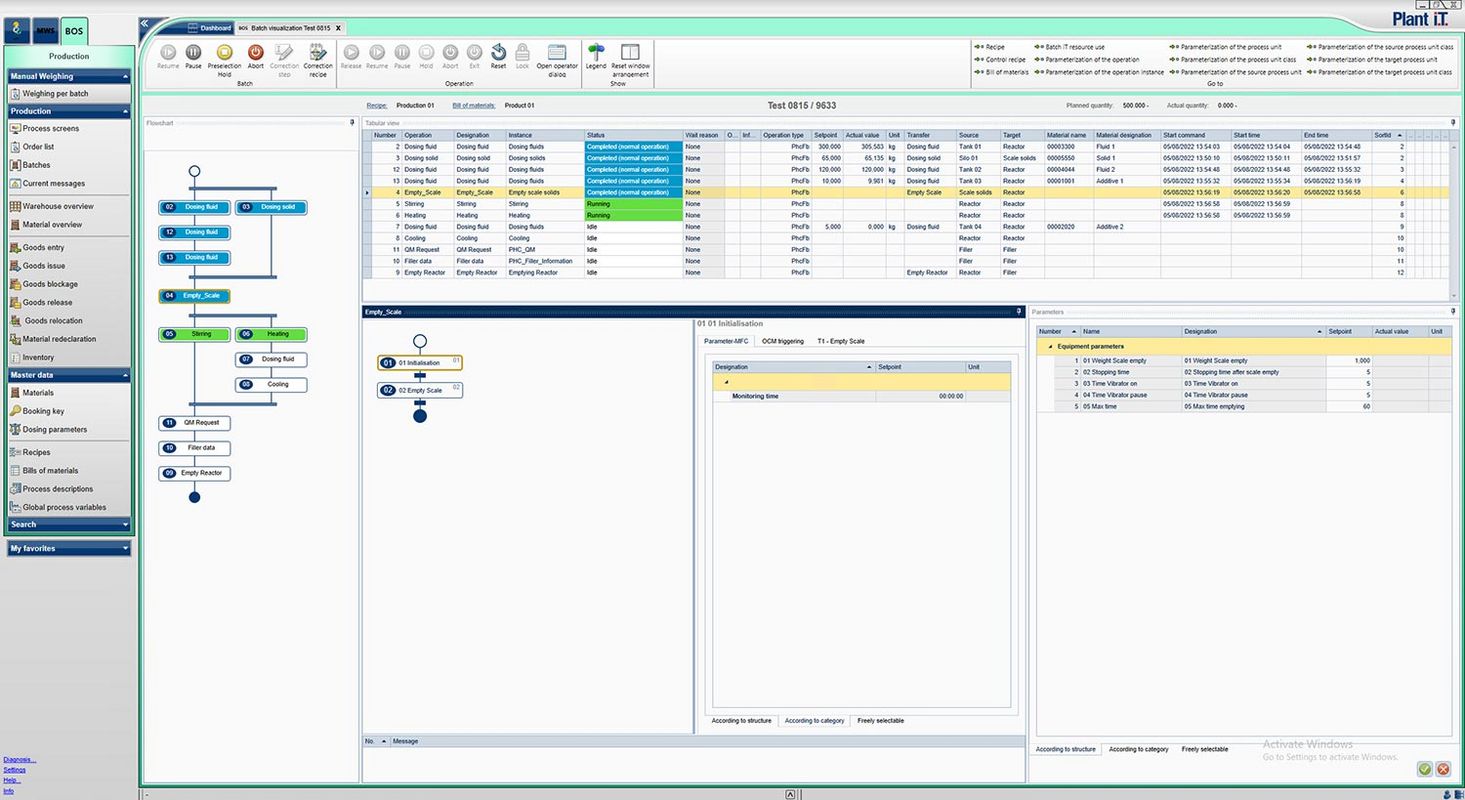Pin the Flowchart panel
Viewport: 1465px width, 800px height.
352,123
